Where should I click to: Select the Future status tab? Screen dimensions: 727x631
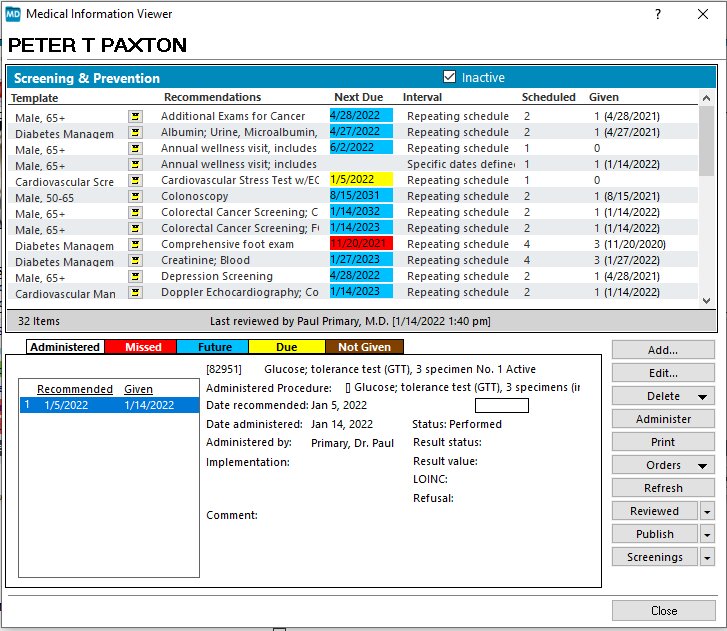pyautogui.click(x=214, y=347)
